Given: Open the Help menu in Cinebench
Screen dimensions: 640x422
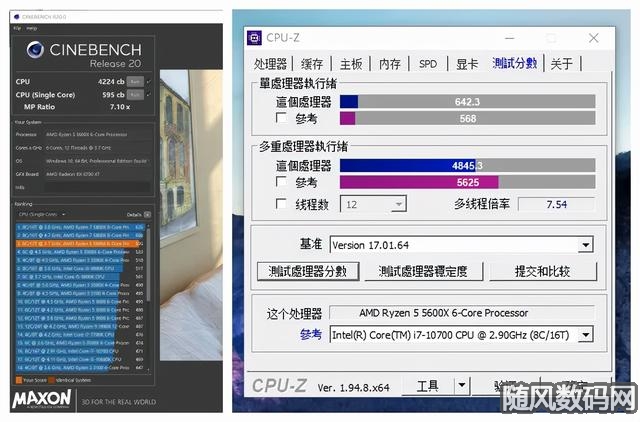Looking at the screenshot, I should pos(31,28).
